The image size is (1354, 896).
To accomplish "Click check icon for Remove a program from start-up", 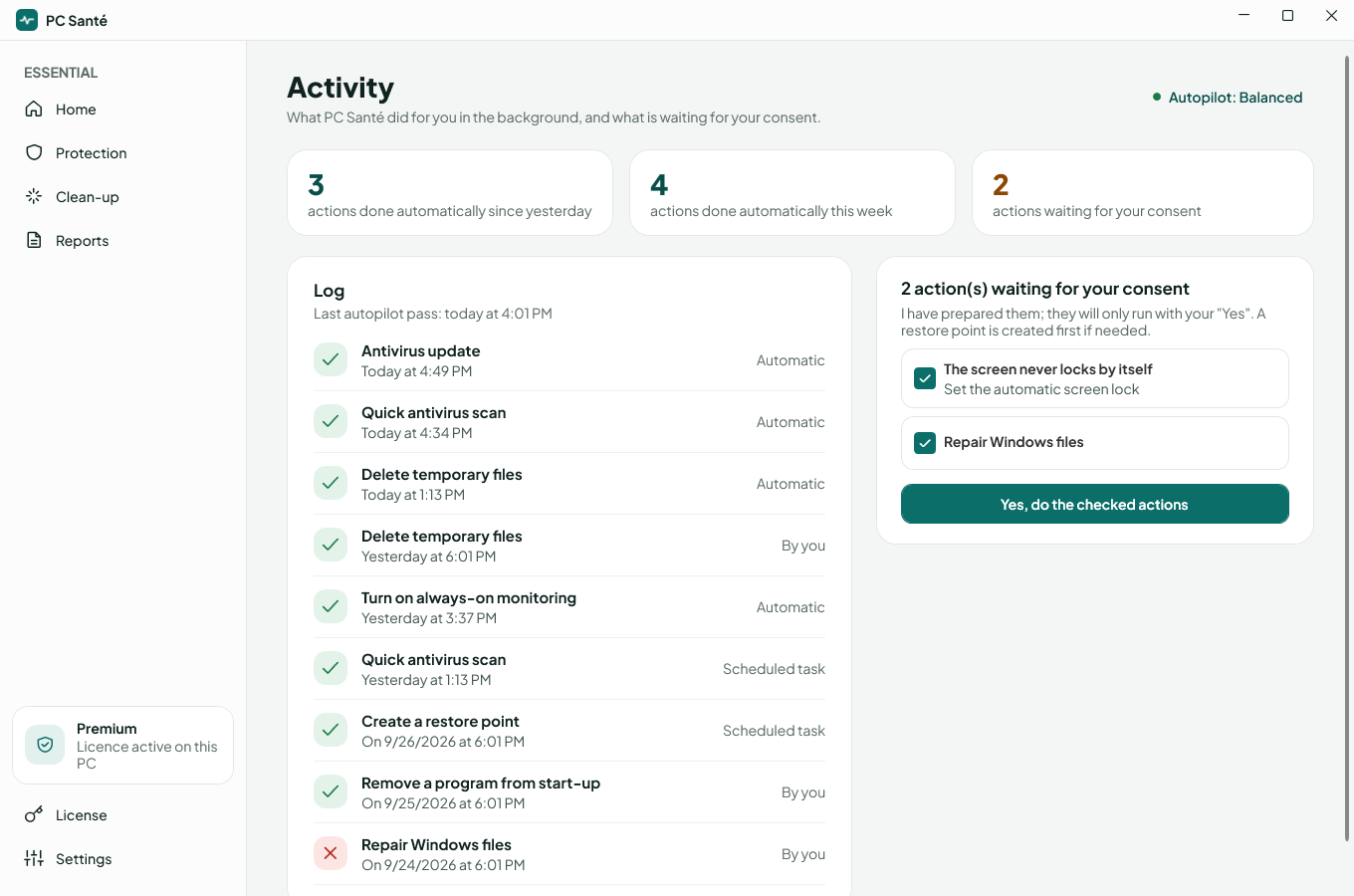I will (331, 791).
